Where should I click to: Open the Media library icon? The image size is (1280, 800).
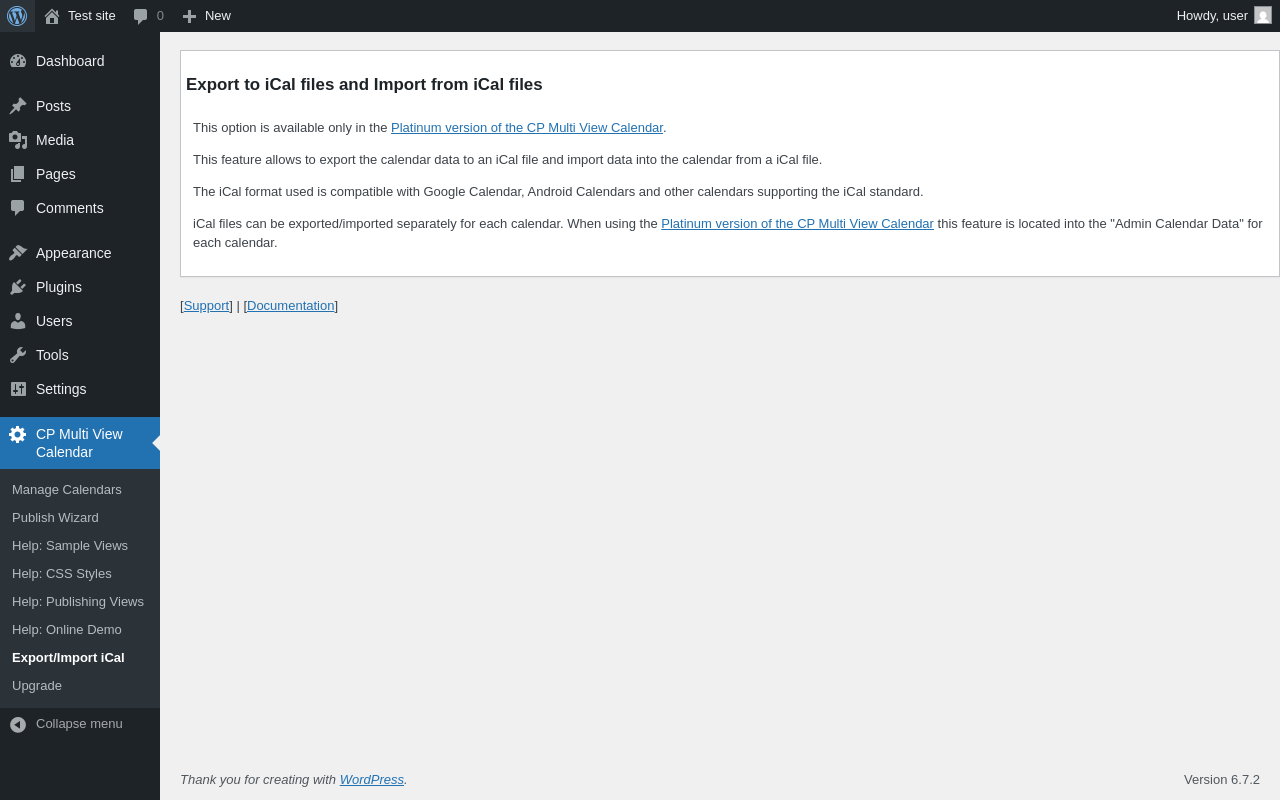point(18,140)
